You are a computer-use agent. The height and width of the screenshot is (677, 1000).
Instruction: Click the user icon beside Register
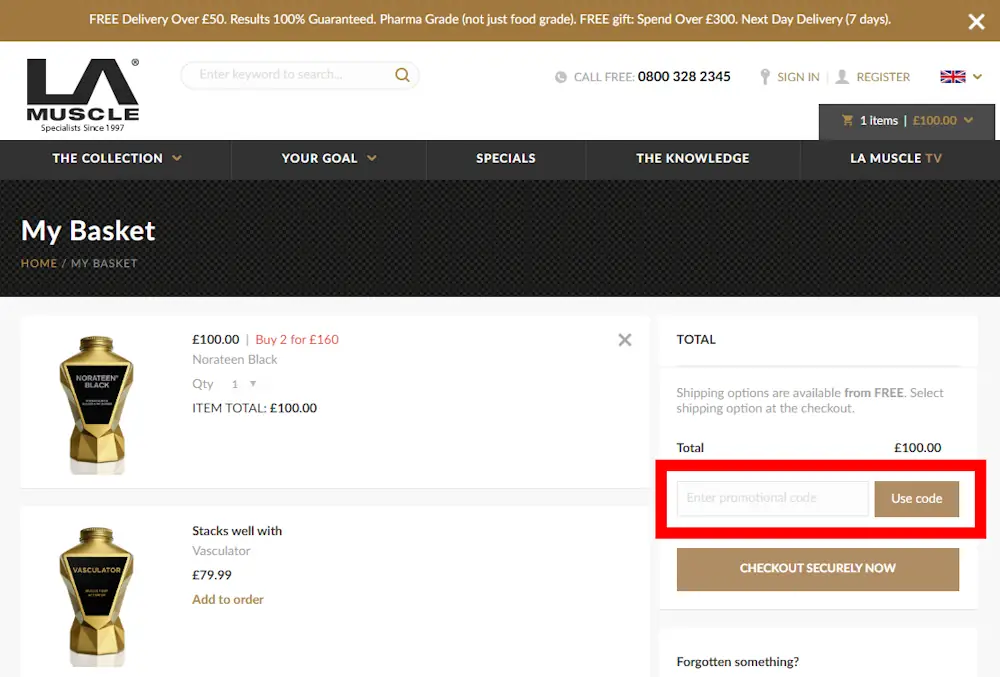click(842, 77)
